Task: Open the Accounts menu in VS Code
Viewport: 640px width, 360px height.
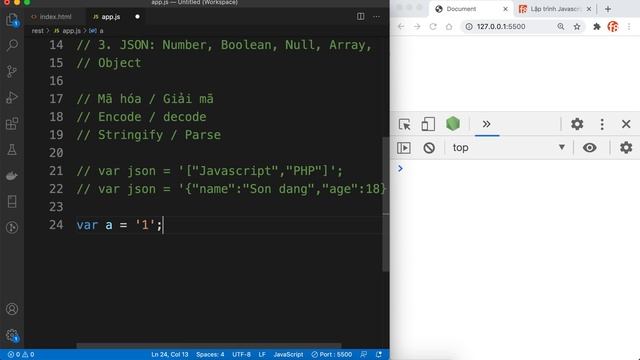Action: (x=12, y=309)
